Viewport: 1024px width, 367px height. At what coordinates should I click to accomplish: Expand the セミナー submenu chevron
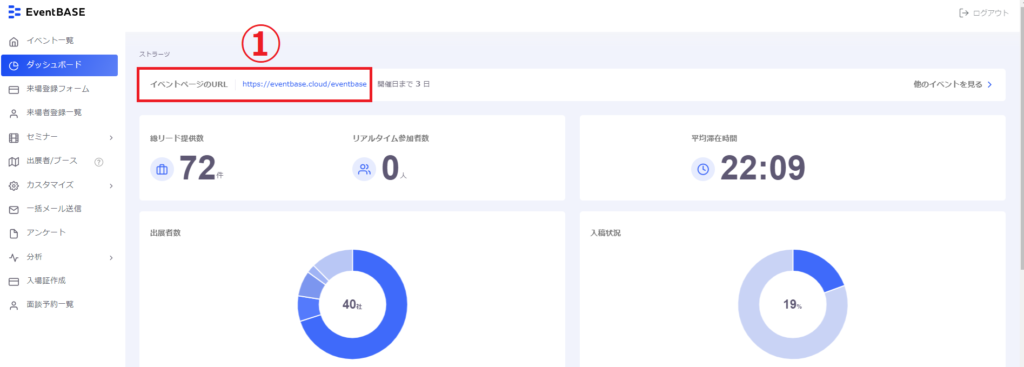[111, 138]
